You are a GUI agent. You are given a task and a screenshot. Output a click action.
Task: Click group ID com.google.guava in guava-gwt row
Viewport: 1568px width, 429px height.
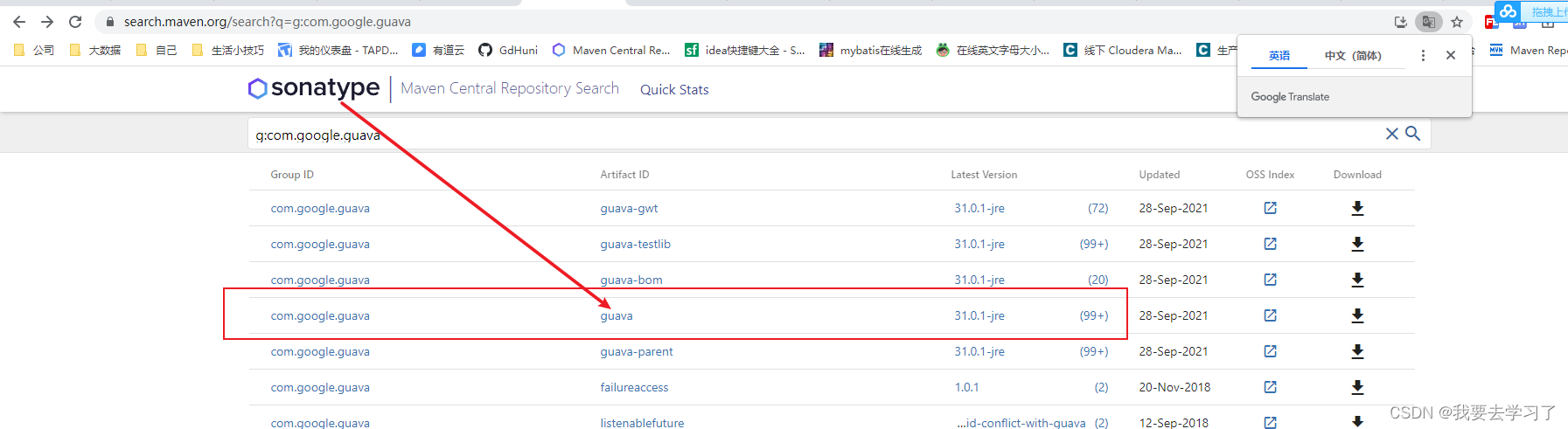tap(320, 208)
